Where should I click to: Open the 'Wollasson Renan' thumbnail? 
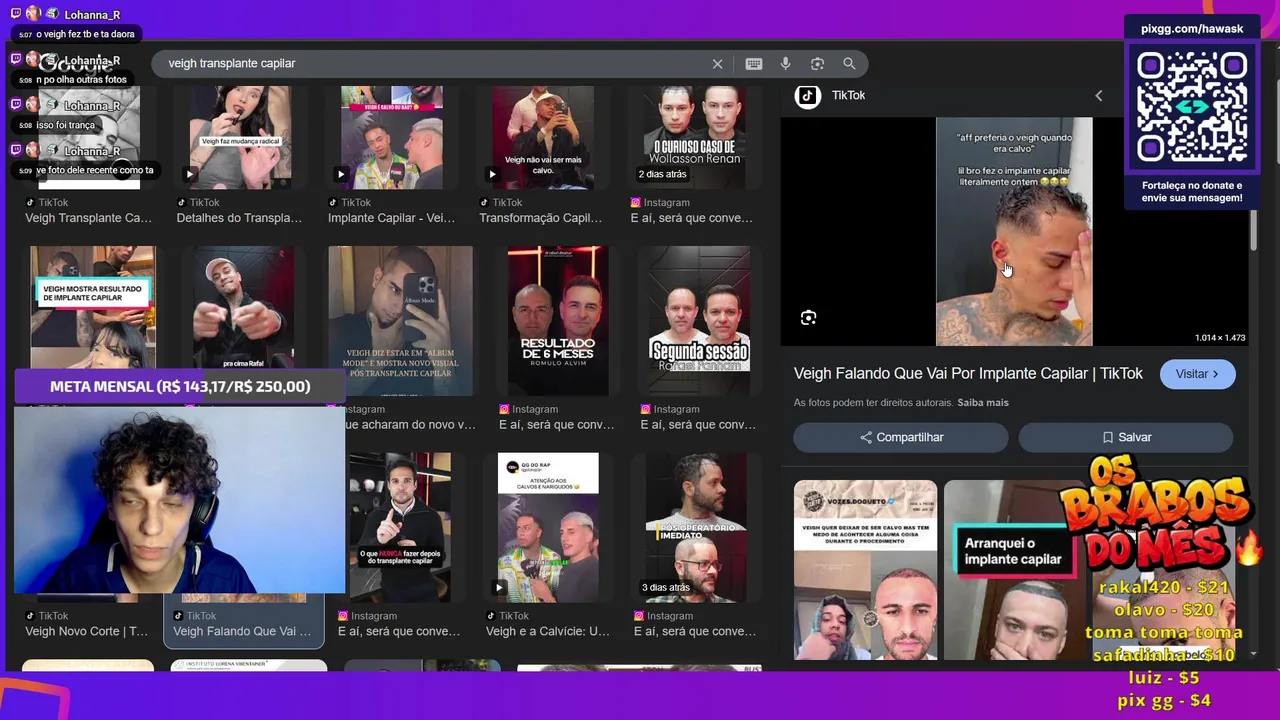pyautogui.click(x=694, y=138)
